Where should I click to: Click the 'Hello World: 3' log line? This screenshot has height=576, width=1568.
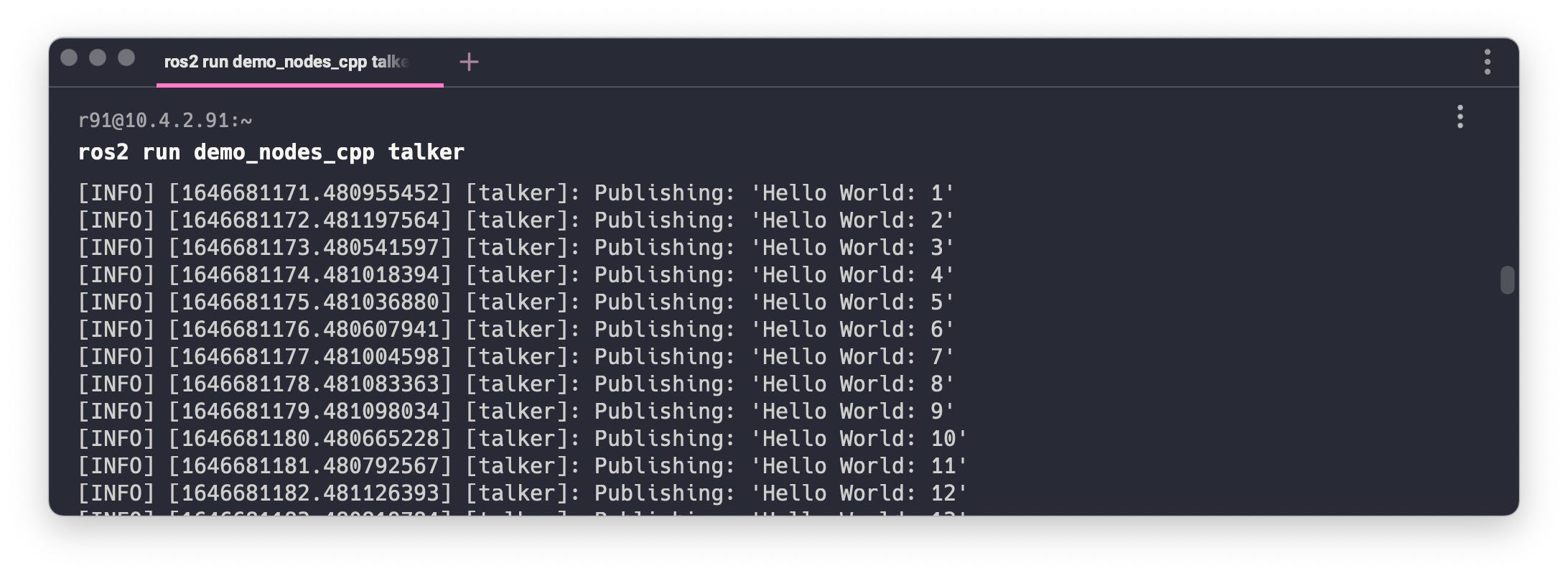coord(516,248)
